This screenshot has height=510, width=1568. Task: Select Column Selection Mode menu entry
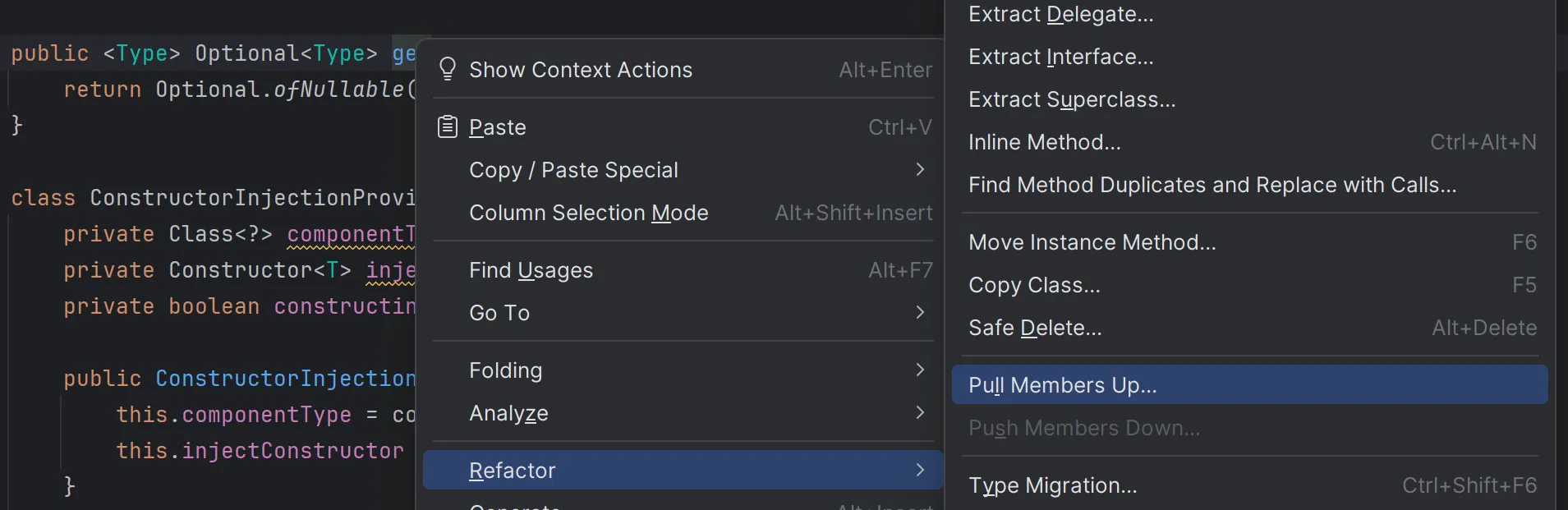point(588,213)
